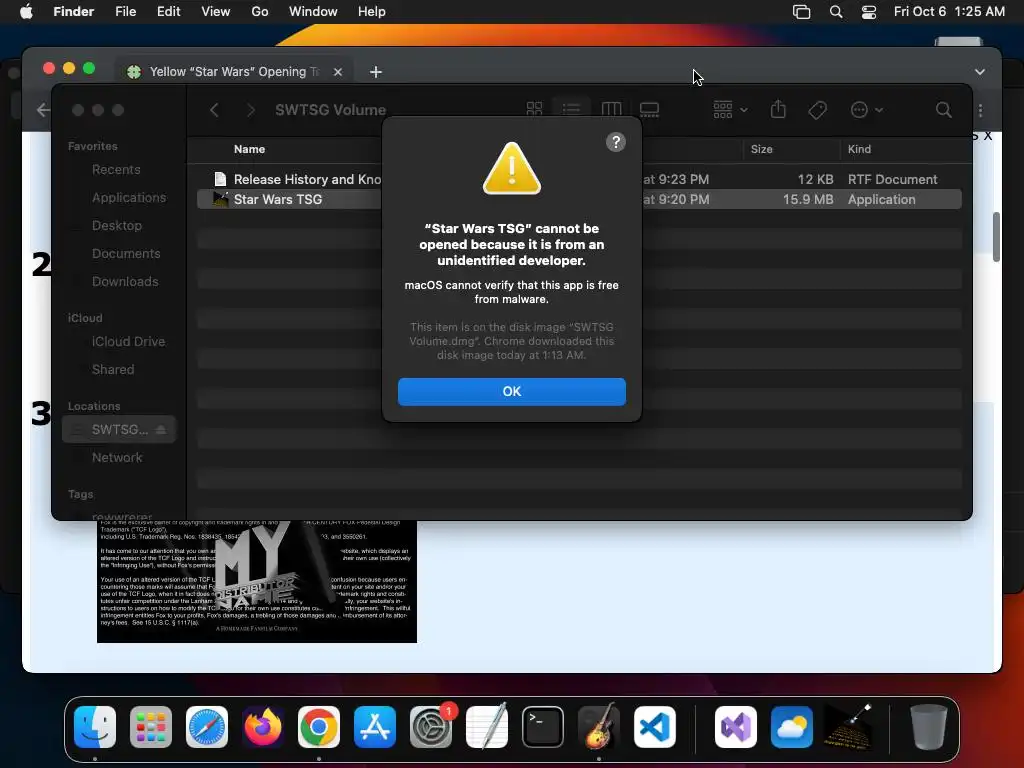Open the Weather app from the Dock

pos(792,727)
